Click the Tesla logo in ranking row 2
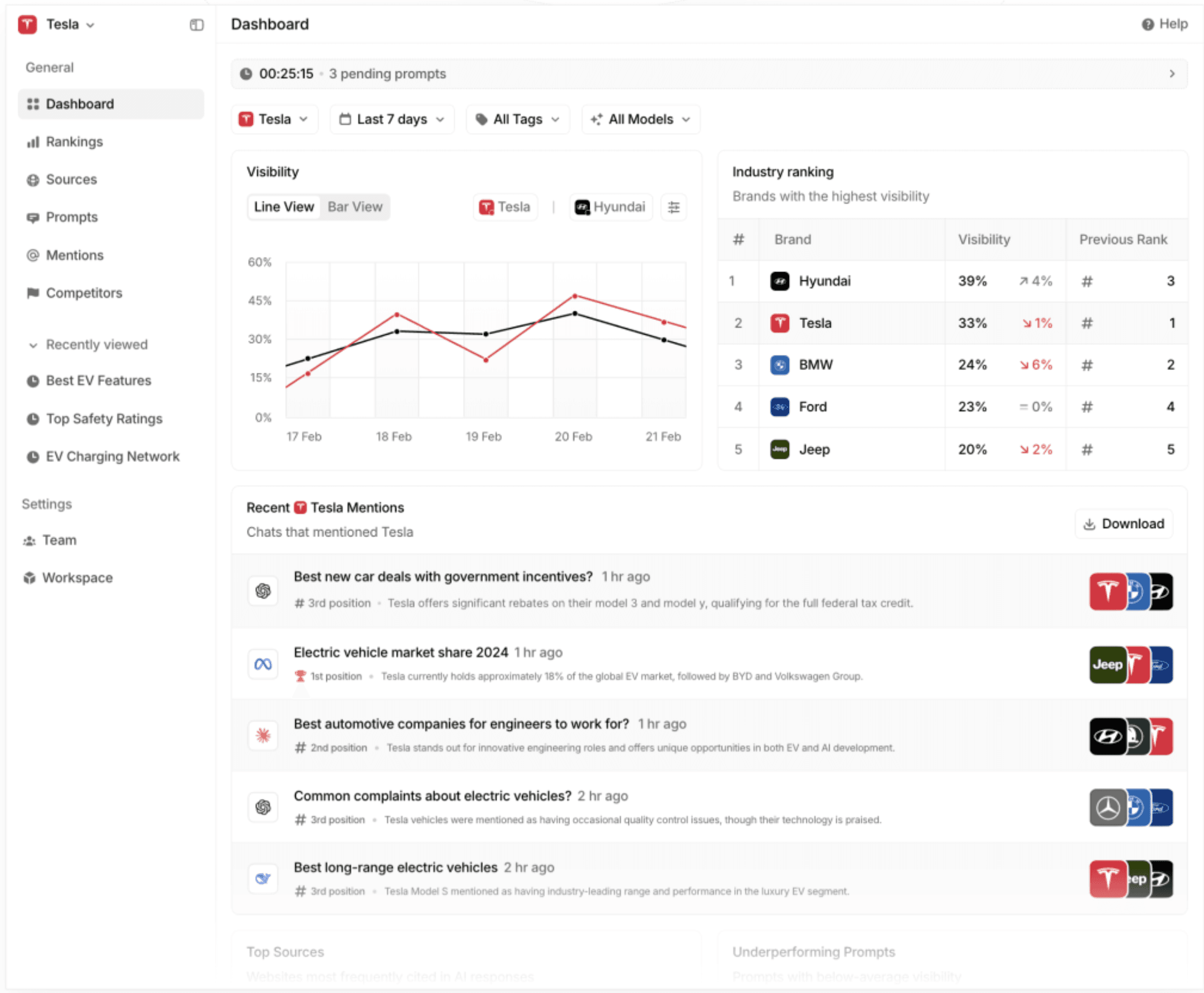The height and width of the screenshot is (993, 1204). [779, 323]
